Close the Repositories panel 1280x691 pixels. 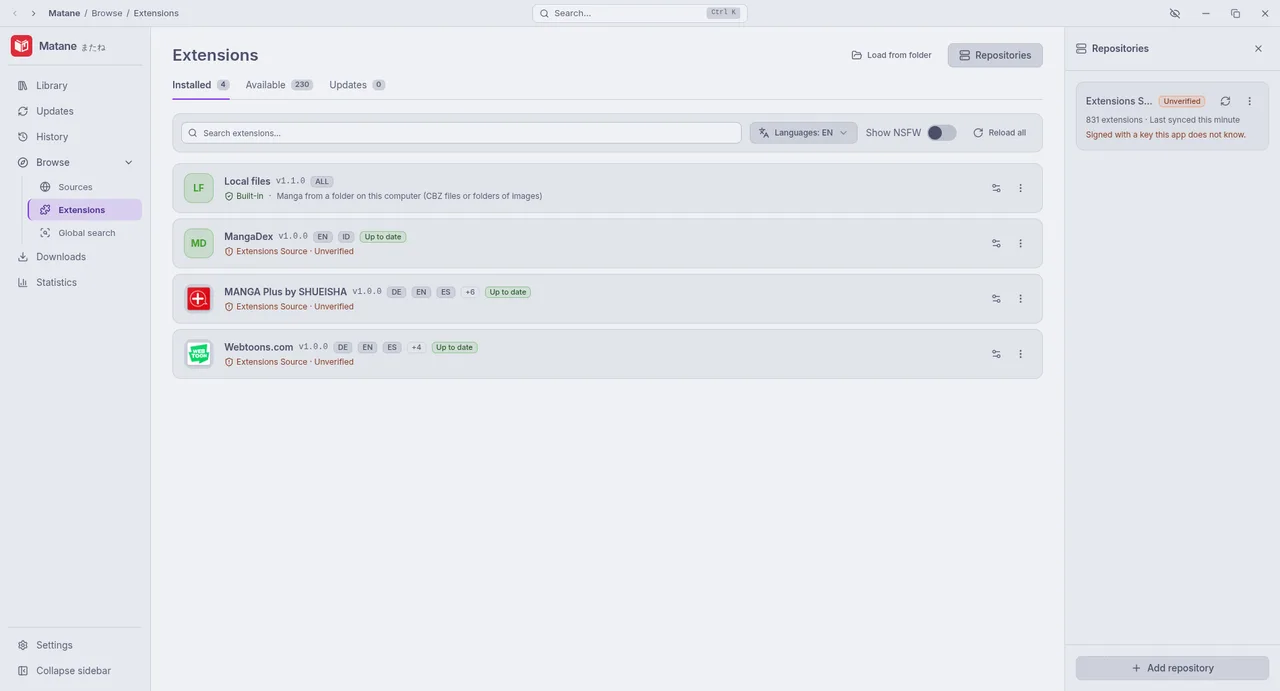coord(1258,49)
